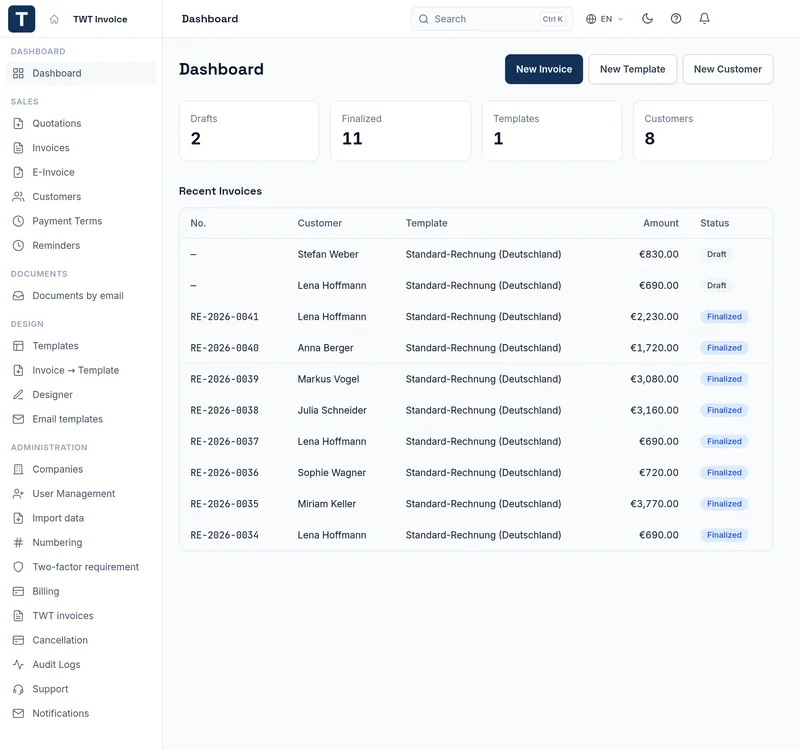Click invoice number RE-2026-0039
The height and width of the screenshot is (750, 800).
(x=224, y=379)
